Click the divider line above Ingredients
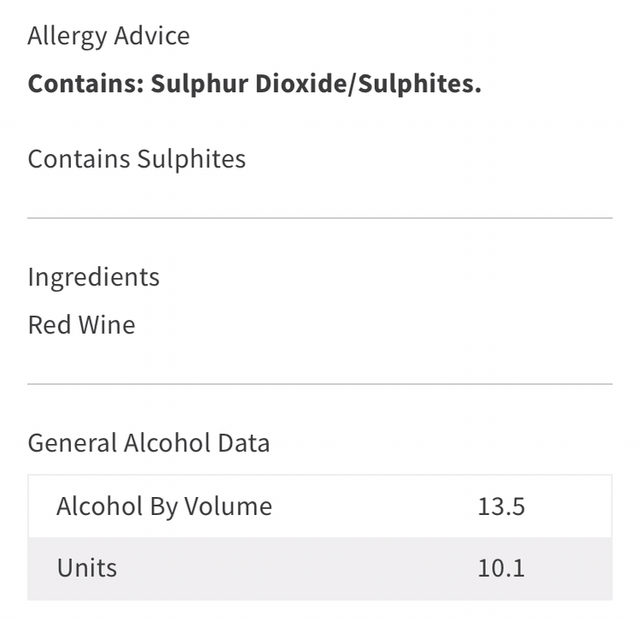 point(320,217)
